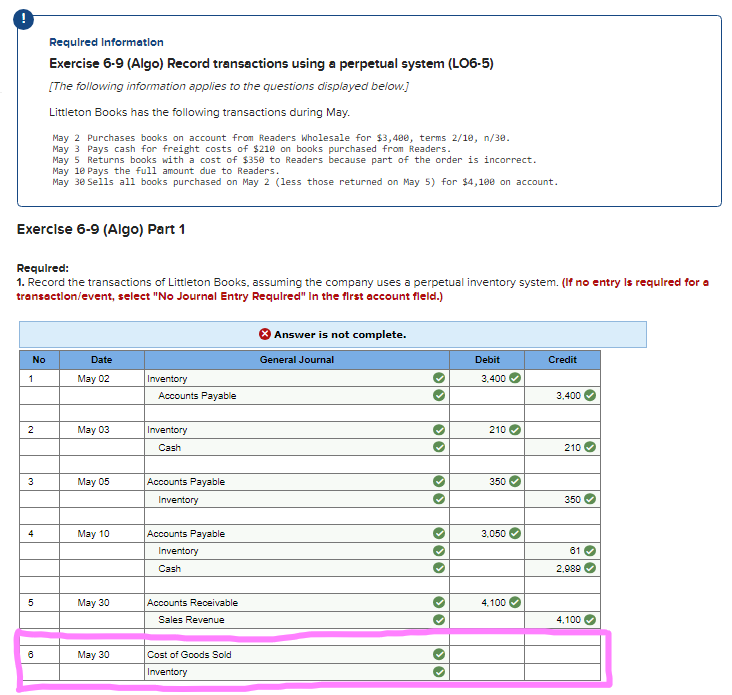Click green check next to May 05 Accounts Payable account
The height and width of the screenshot is (695, 732).
pyautogui.click(x=439, y=481)
